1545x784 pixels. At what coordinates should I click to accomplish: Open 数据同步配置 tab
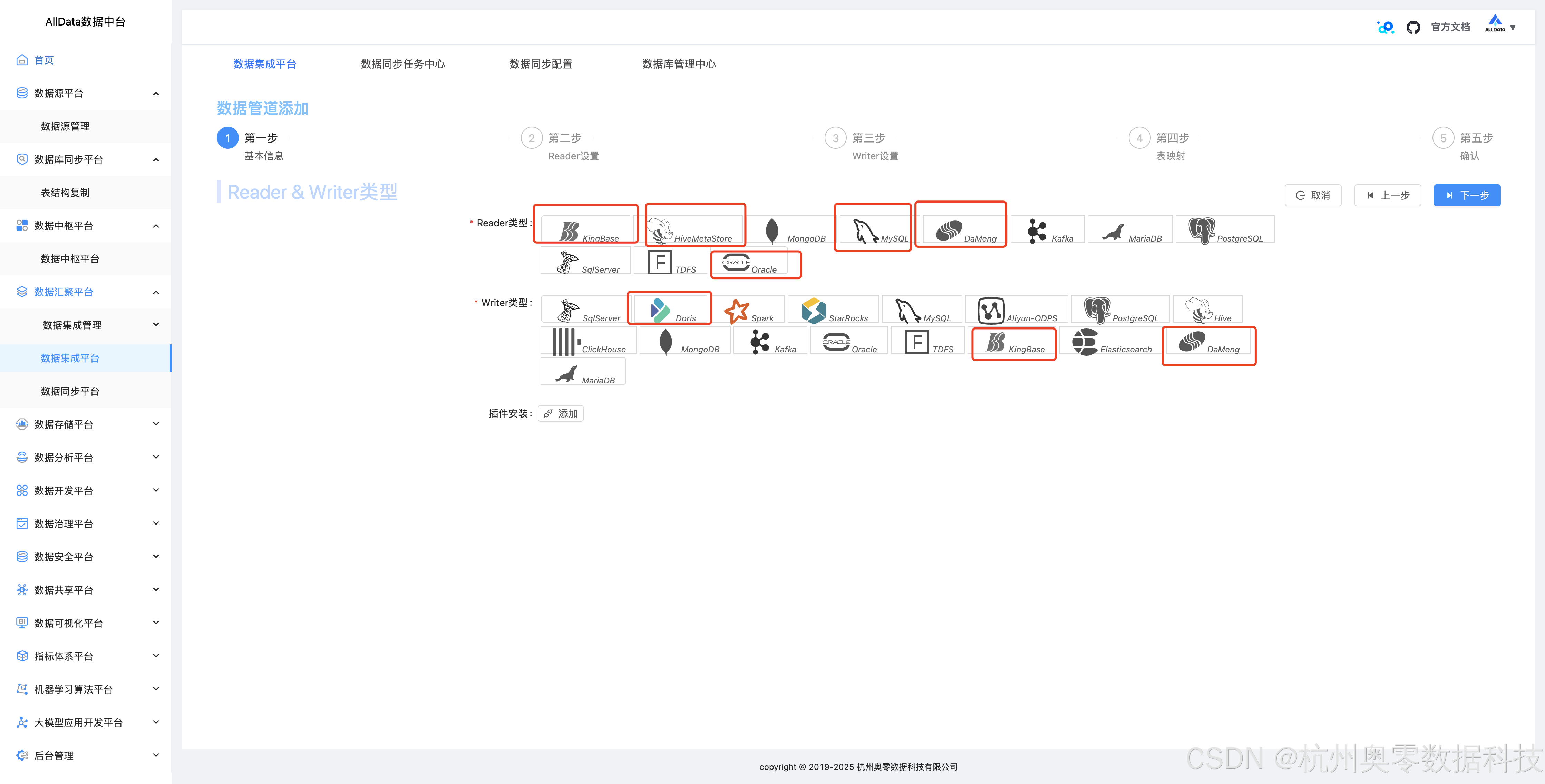click(541, 64)
